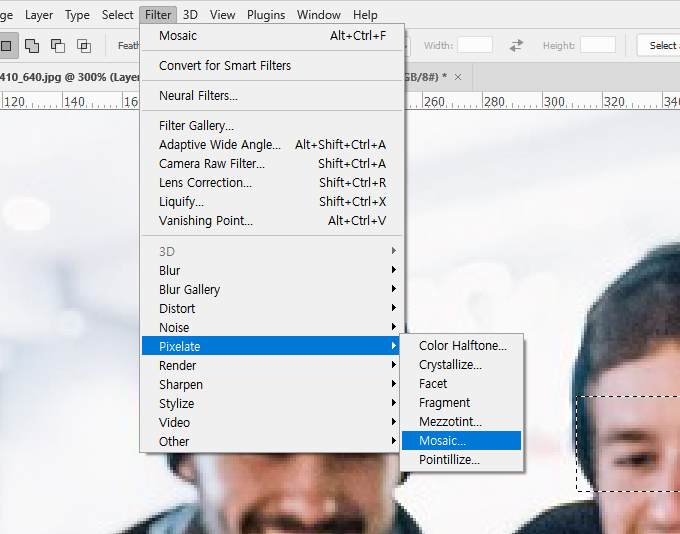Click the Width input field
Image resolution: width=680 pixels, height=534 pixels.
click(x=475, y=45)
